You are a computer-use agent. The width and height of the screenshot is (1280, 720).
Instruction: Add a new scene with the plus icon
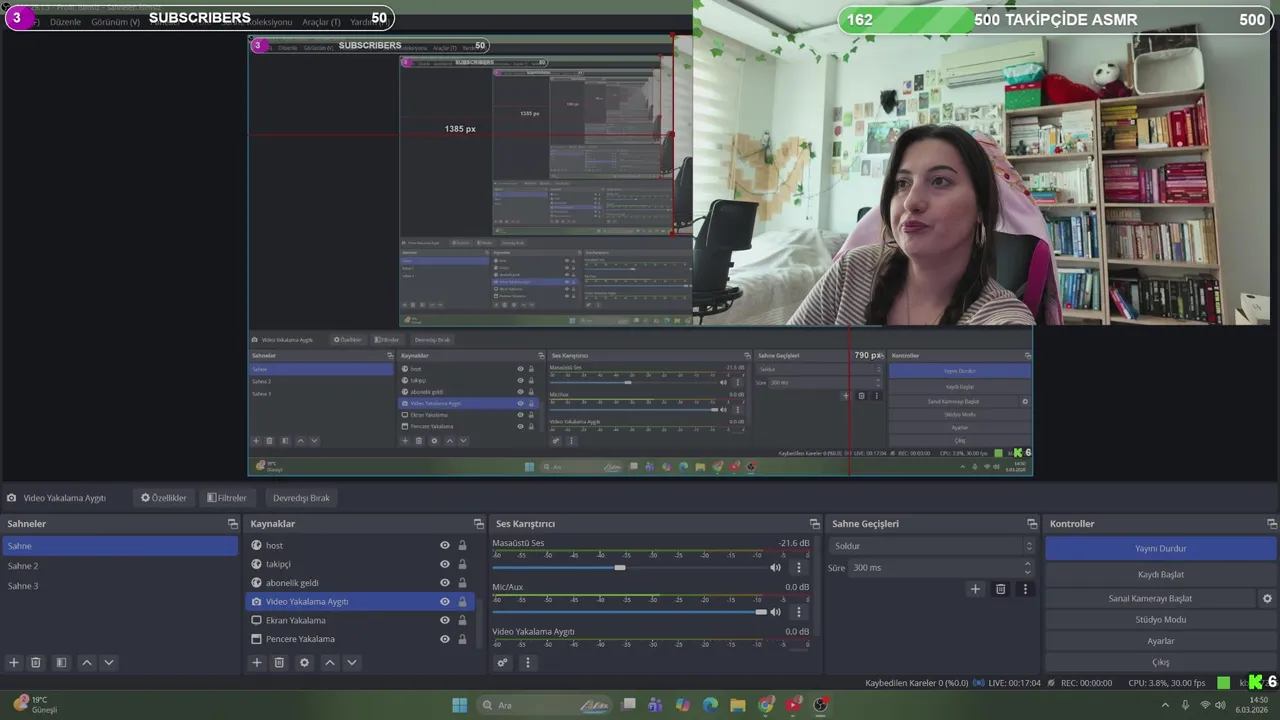point(14,662)
